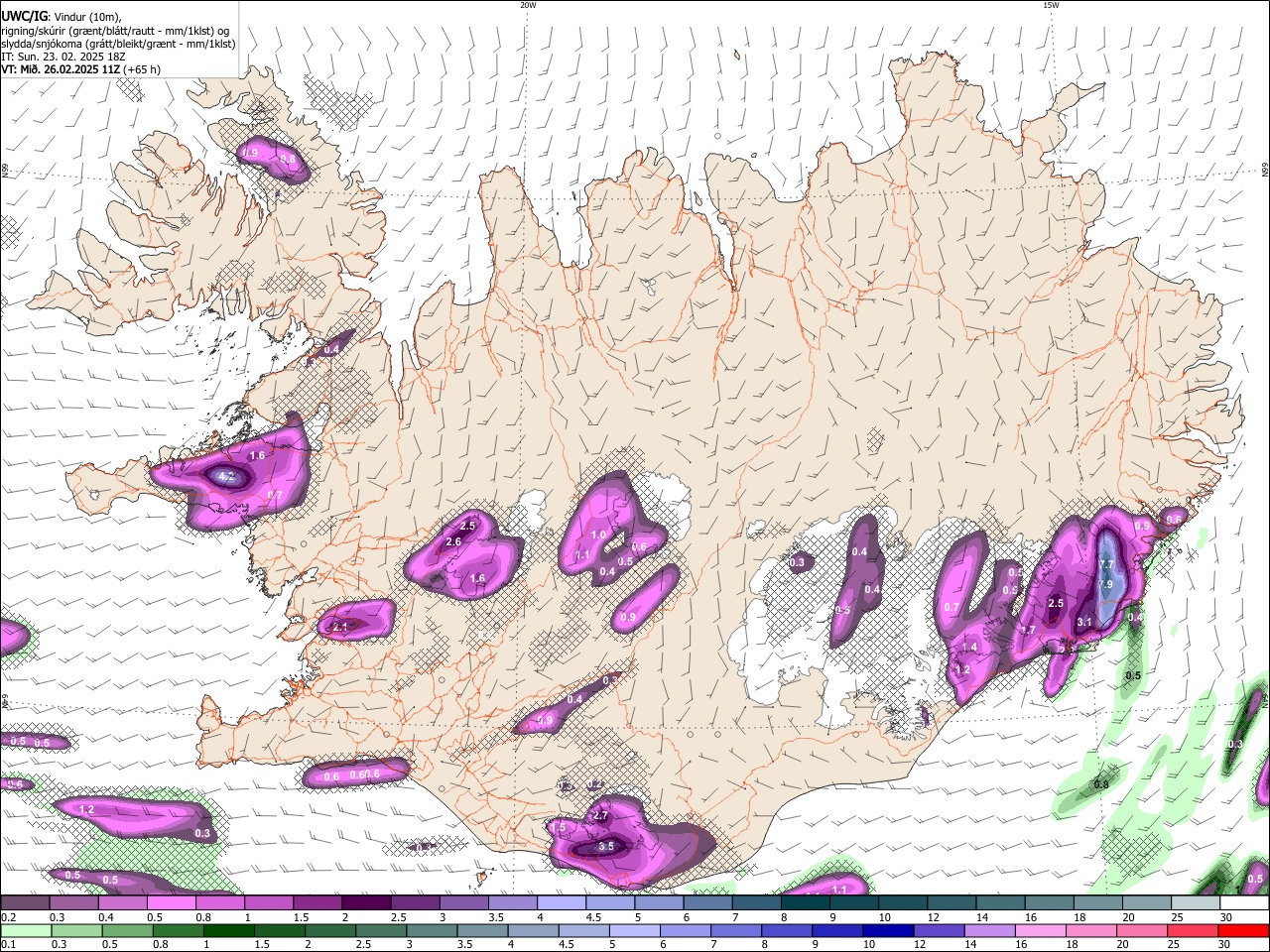
Task: Click the top legend swatch between 0.5 and 0.8
Action: click(x=172, y=903)
